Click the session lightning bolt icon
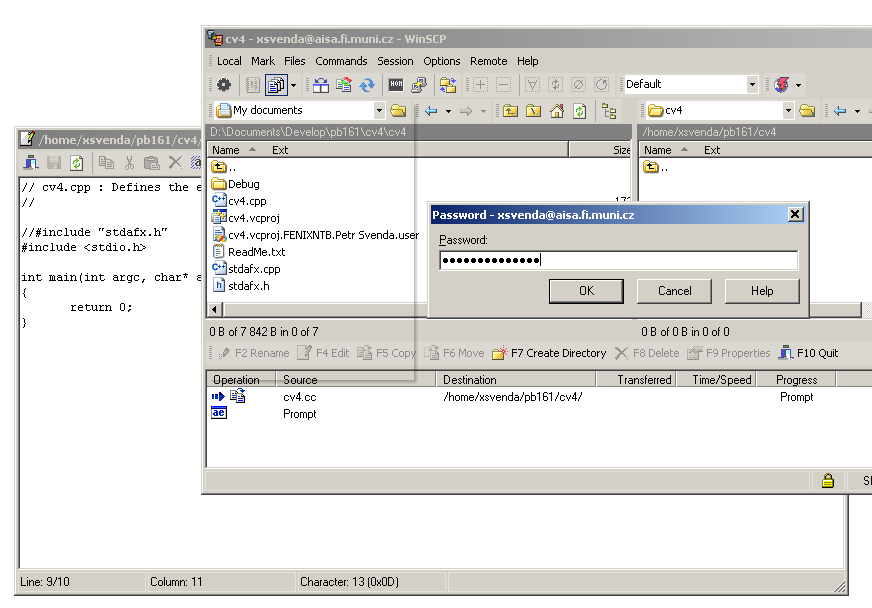Image resolution: width=872 pixels, height=608 pixels. [x=781, y=85]
